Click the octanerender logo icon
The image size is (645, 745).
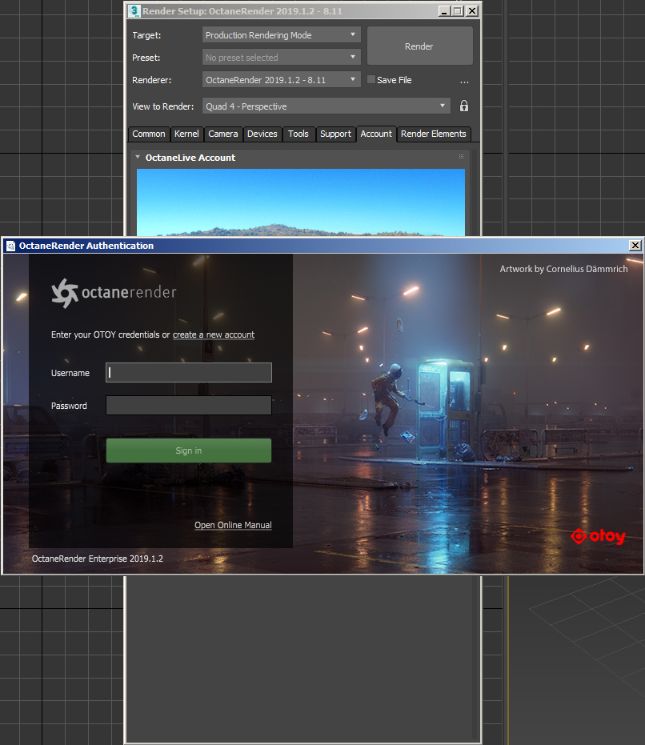click(x=65, y=292)
